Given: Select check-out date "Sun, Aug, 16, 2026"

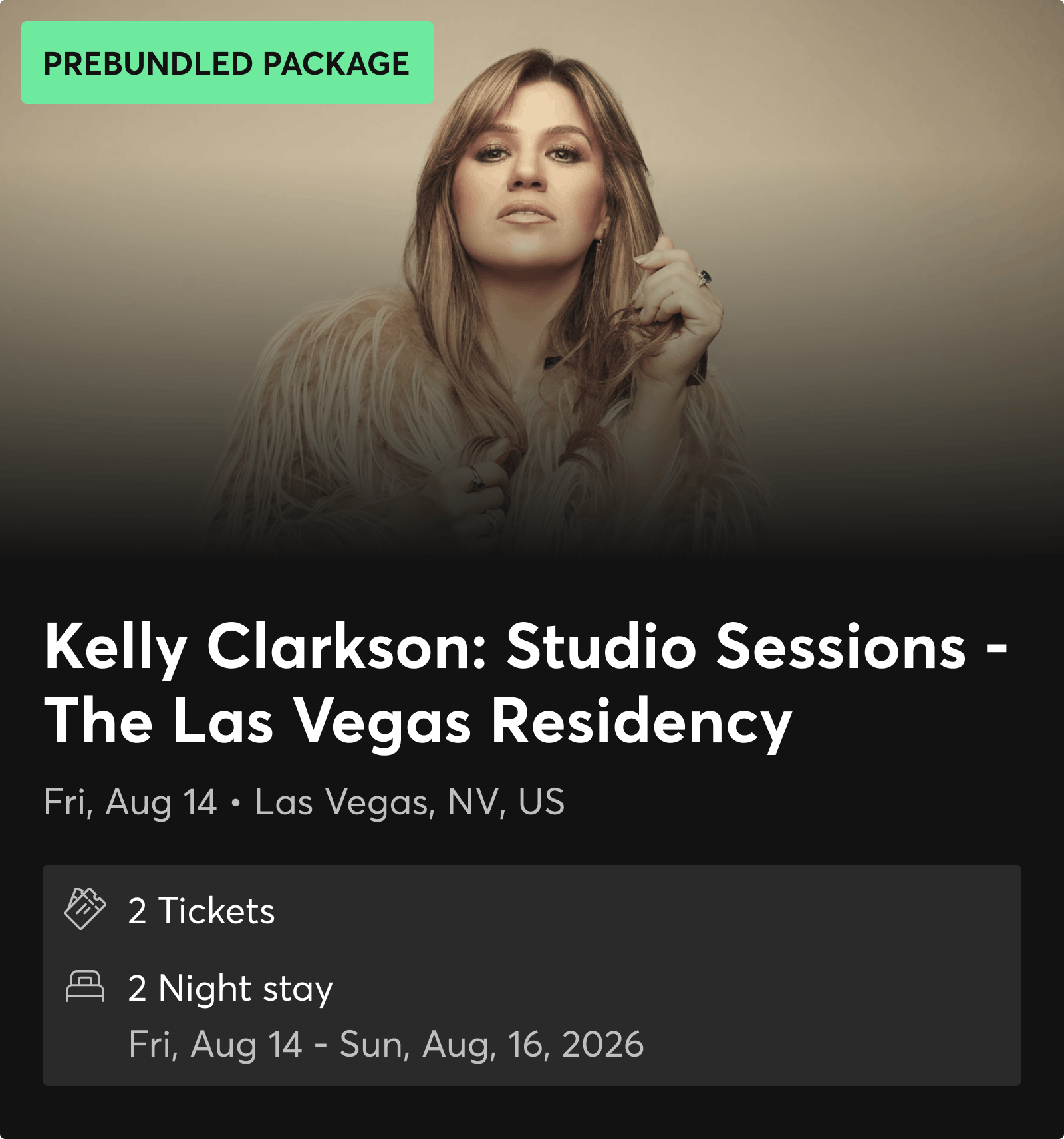Looking at the screenshot, I should (491, 1044).
